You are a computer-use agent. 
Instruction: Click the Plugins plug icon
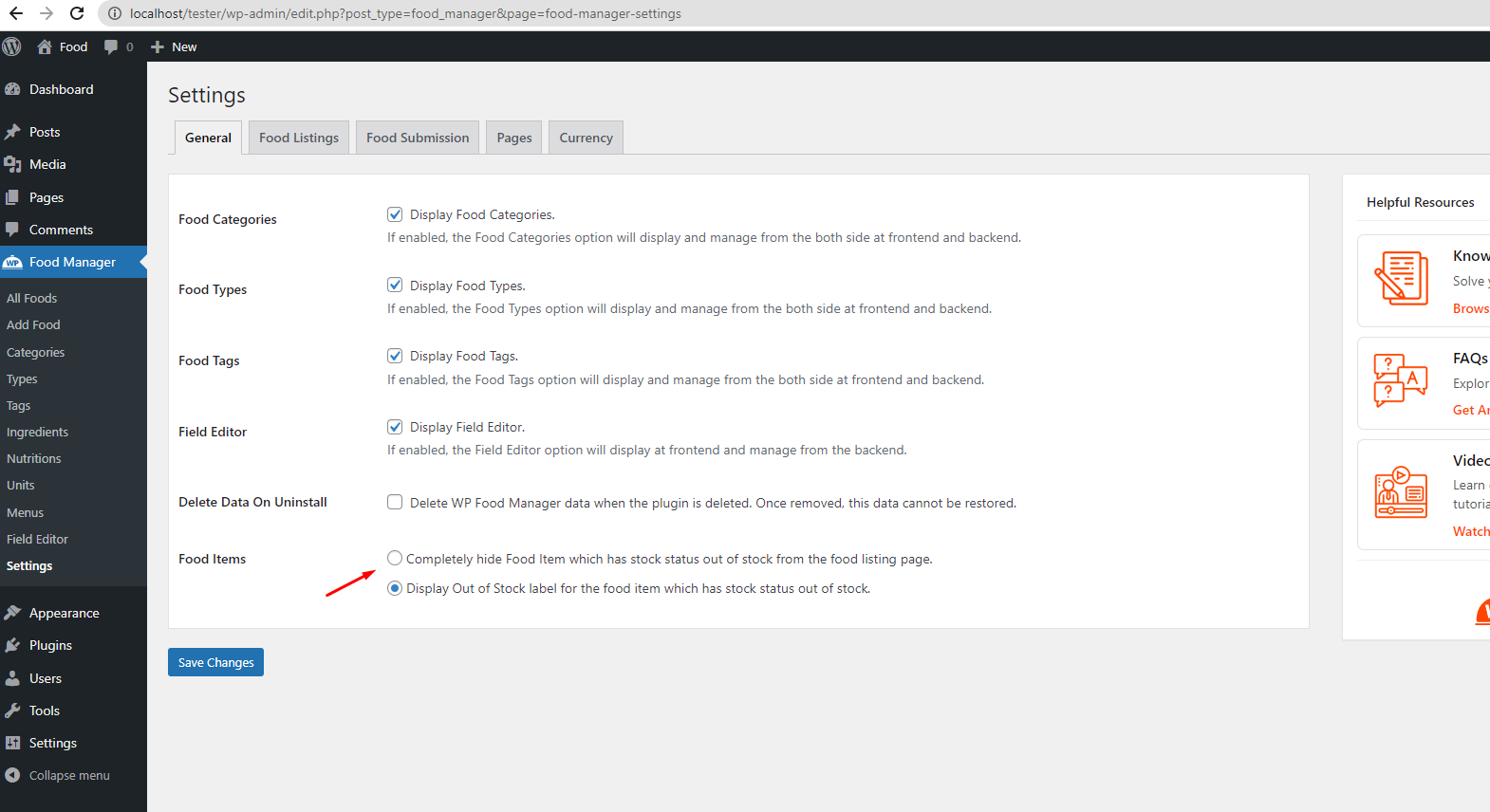12,645
